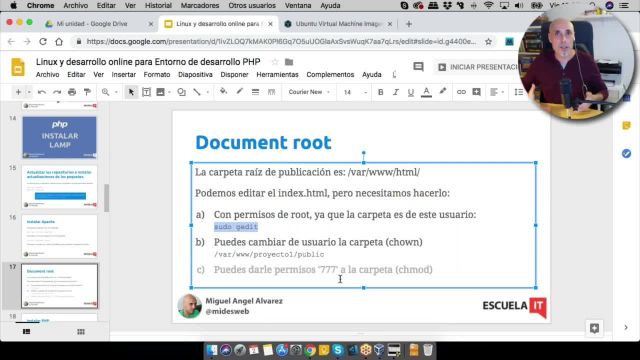The width and height of the screenshot is (640, 360).
Task: Bookmark this page with the star icon
Action: [x=488, y=42]
